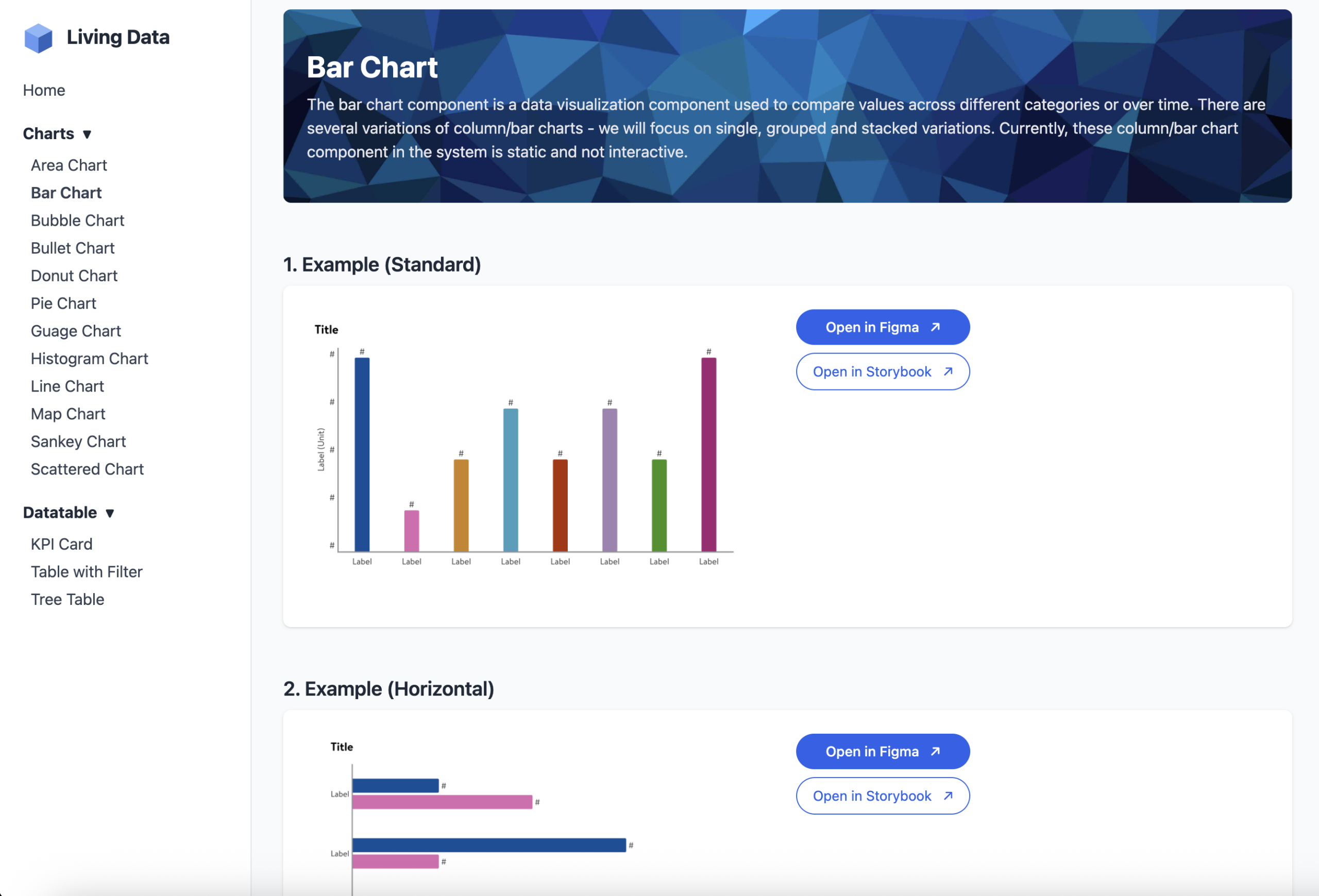Click Open in Storybook for Standard example
Image resolution: width=1319 pixels, height=896 pixels.
882,371
